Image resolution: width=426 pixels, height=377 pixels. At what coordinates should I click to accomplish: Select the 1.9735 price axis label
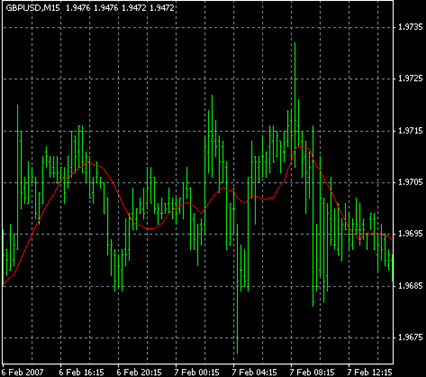tap(411, 27)
